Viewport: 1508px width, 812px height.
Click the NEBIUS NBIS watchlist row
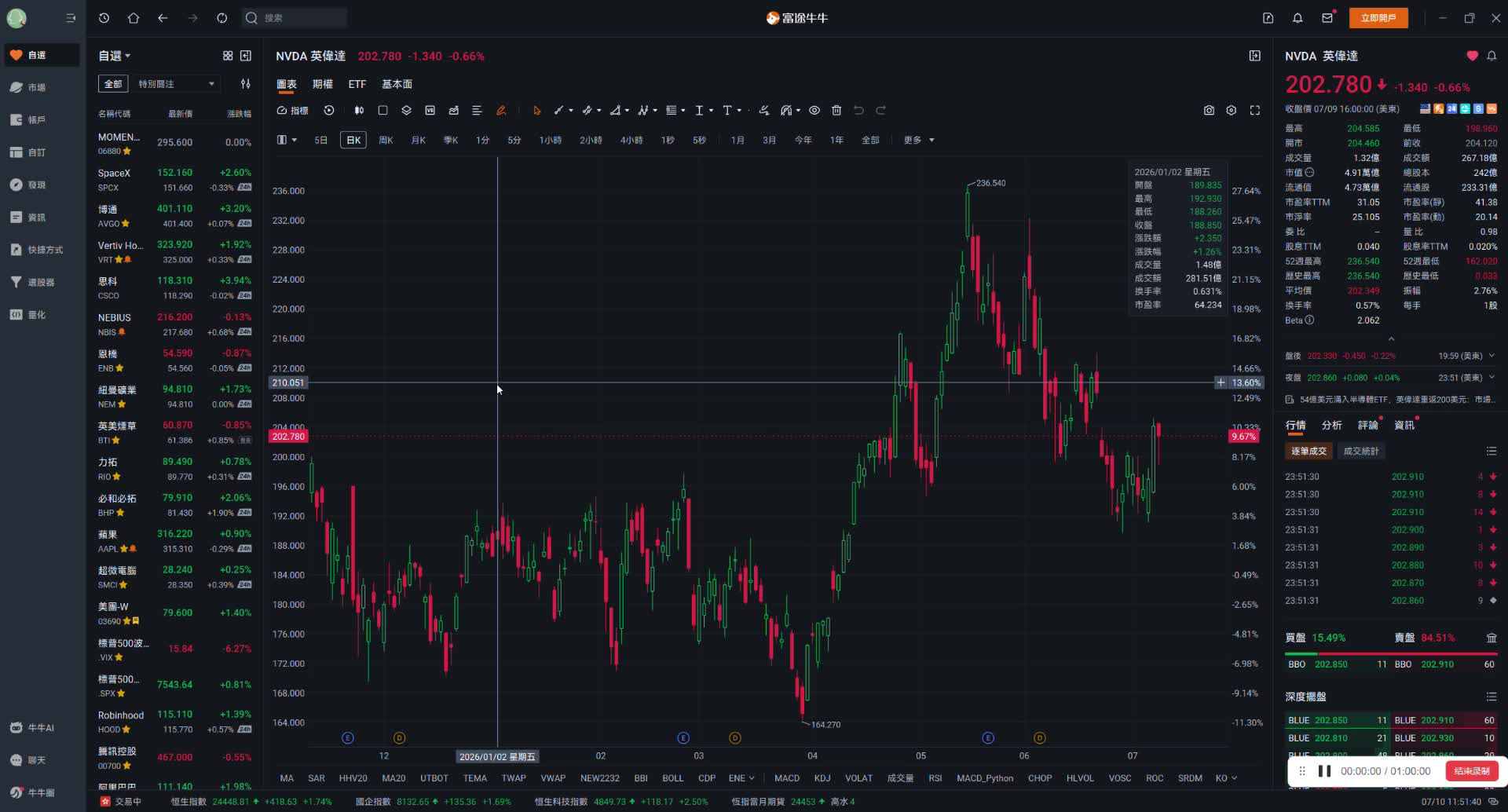pos(174,324)
